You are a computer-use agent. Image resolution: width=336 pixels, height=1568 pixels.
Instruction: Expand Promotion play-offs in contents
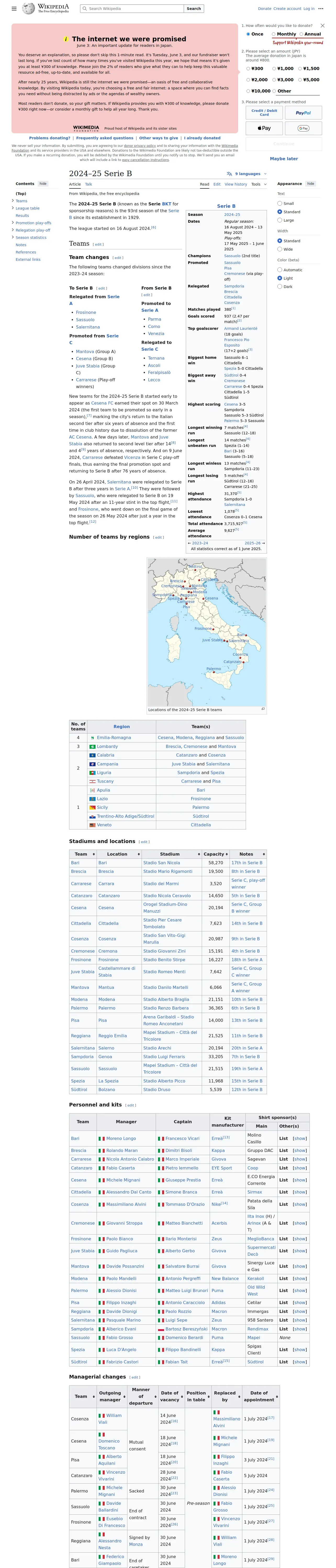click(x=13, y=223)
